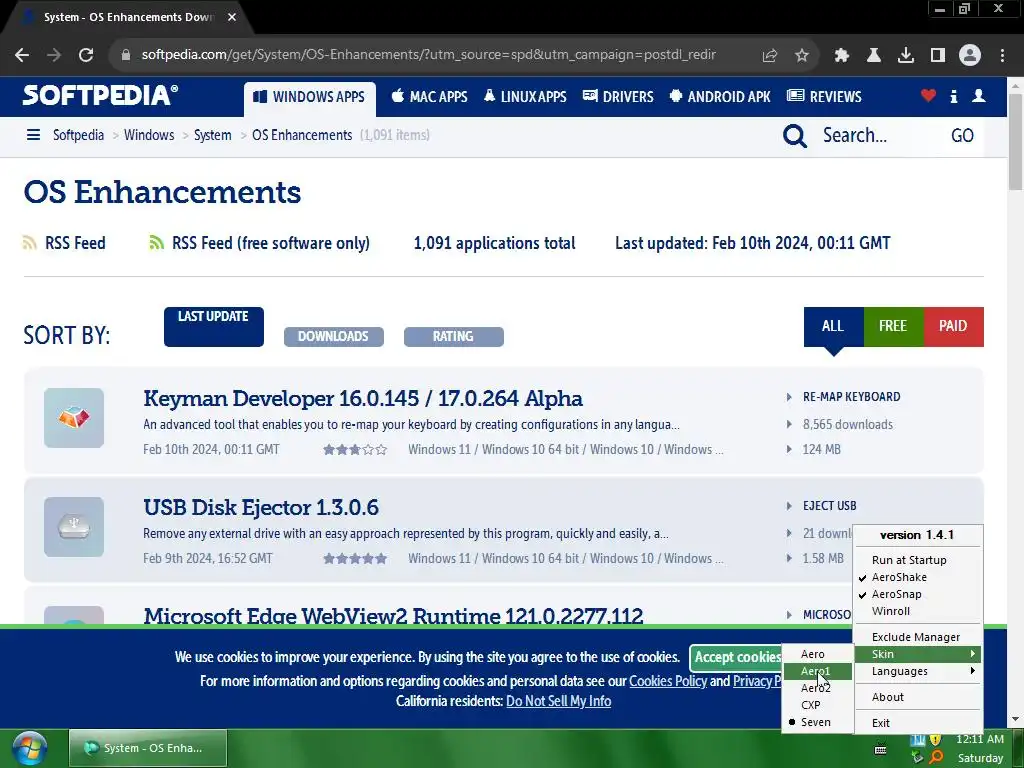Viewport: 1024px width, 768px height.
Task: Switch to the MAC APPS tab
Action: coord(430,97)
